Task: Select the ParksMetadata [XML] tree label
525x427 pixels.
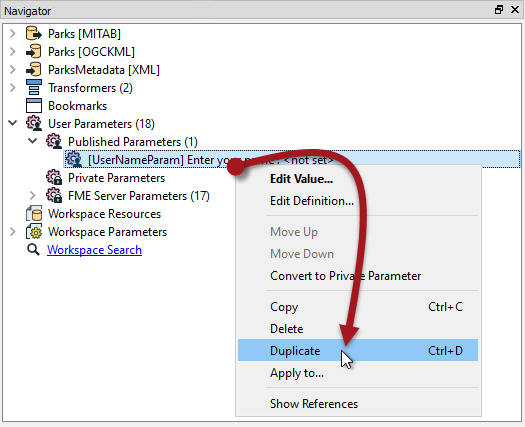Action: 104,70
